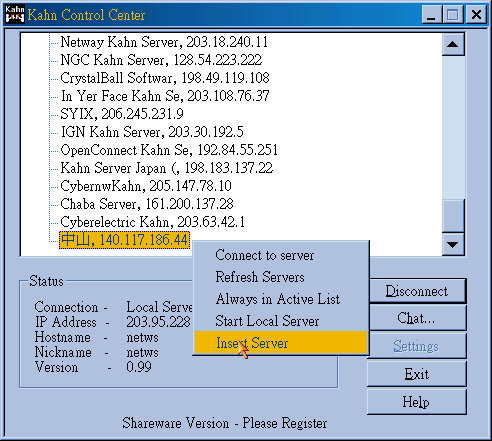Choose Start Local Server menu entry
Screen dimensions: 492x441
[281, 321]
